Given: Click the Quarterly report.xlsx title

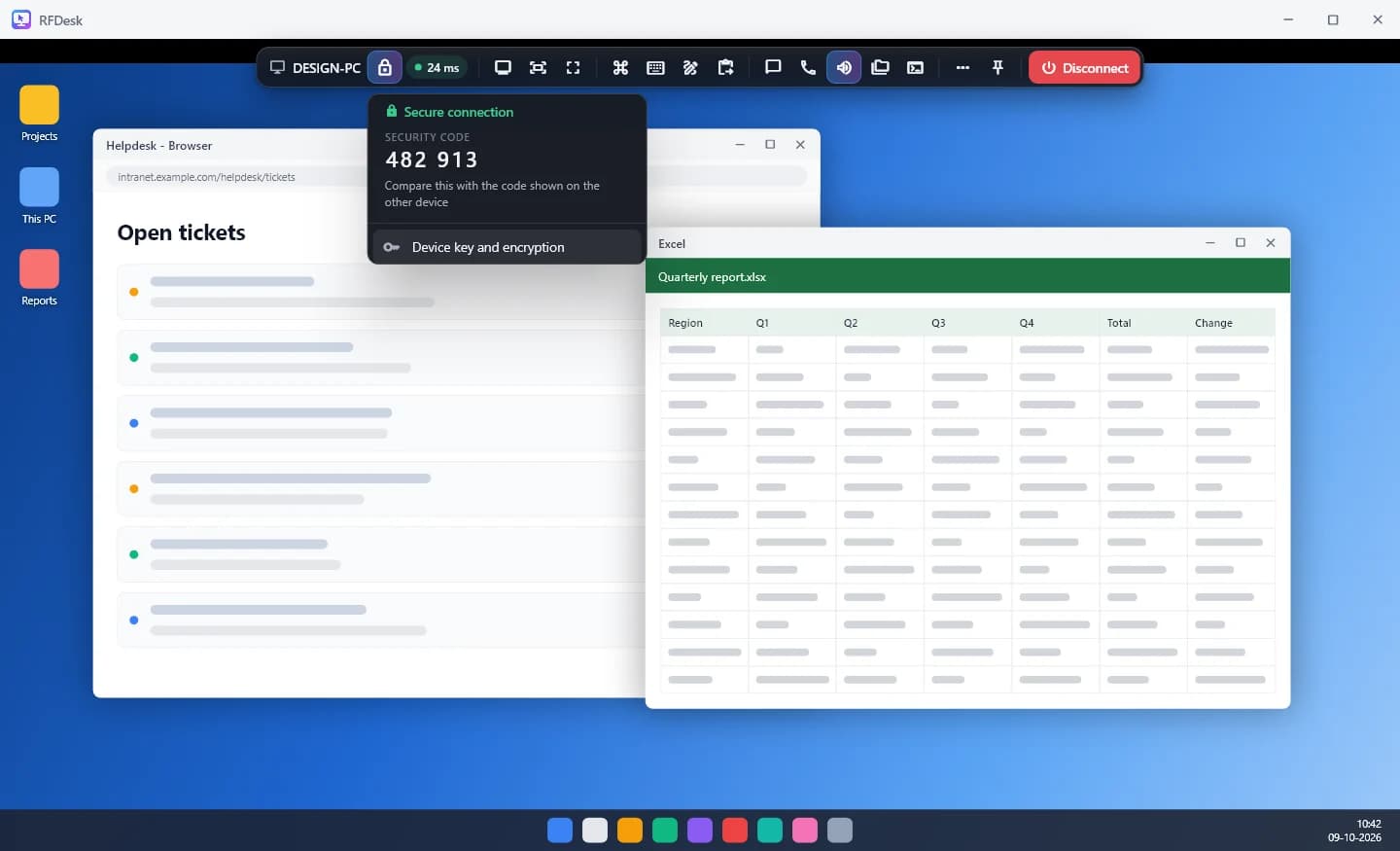Looking at the screenshot, I should pos(713,277).
